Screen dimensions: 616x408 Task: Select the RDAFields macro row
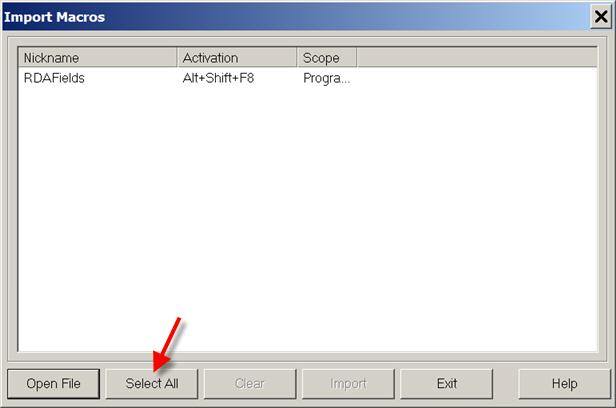(308, 78)
